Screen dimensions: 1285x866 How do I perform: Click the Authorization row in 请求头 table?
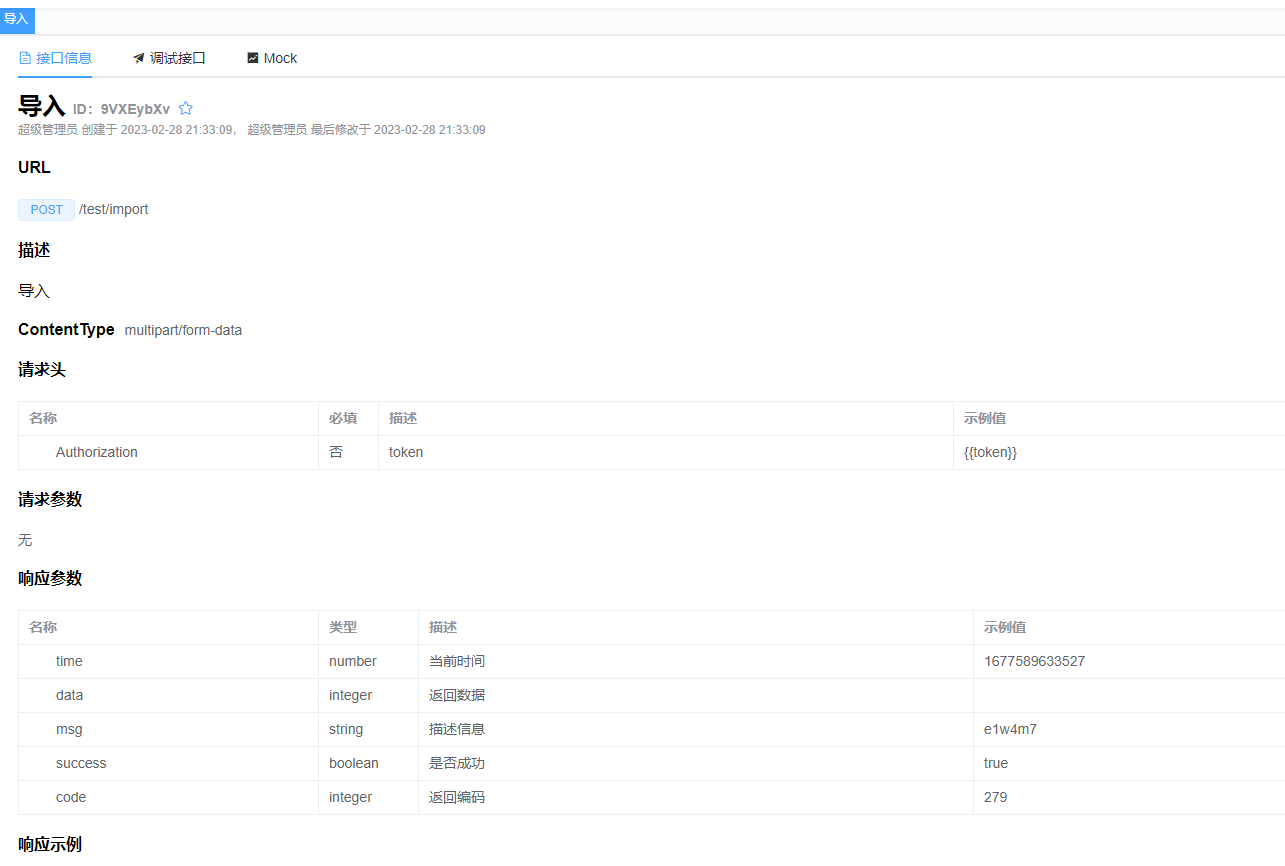96,452
